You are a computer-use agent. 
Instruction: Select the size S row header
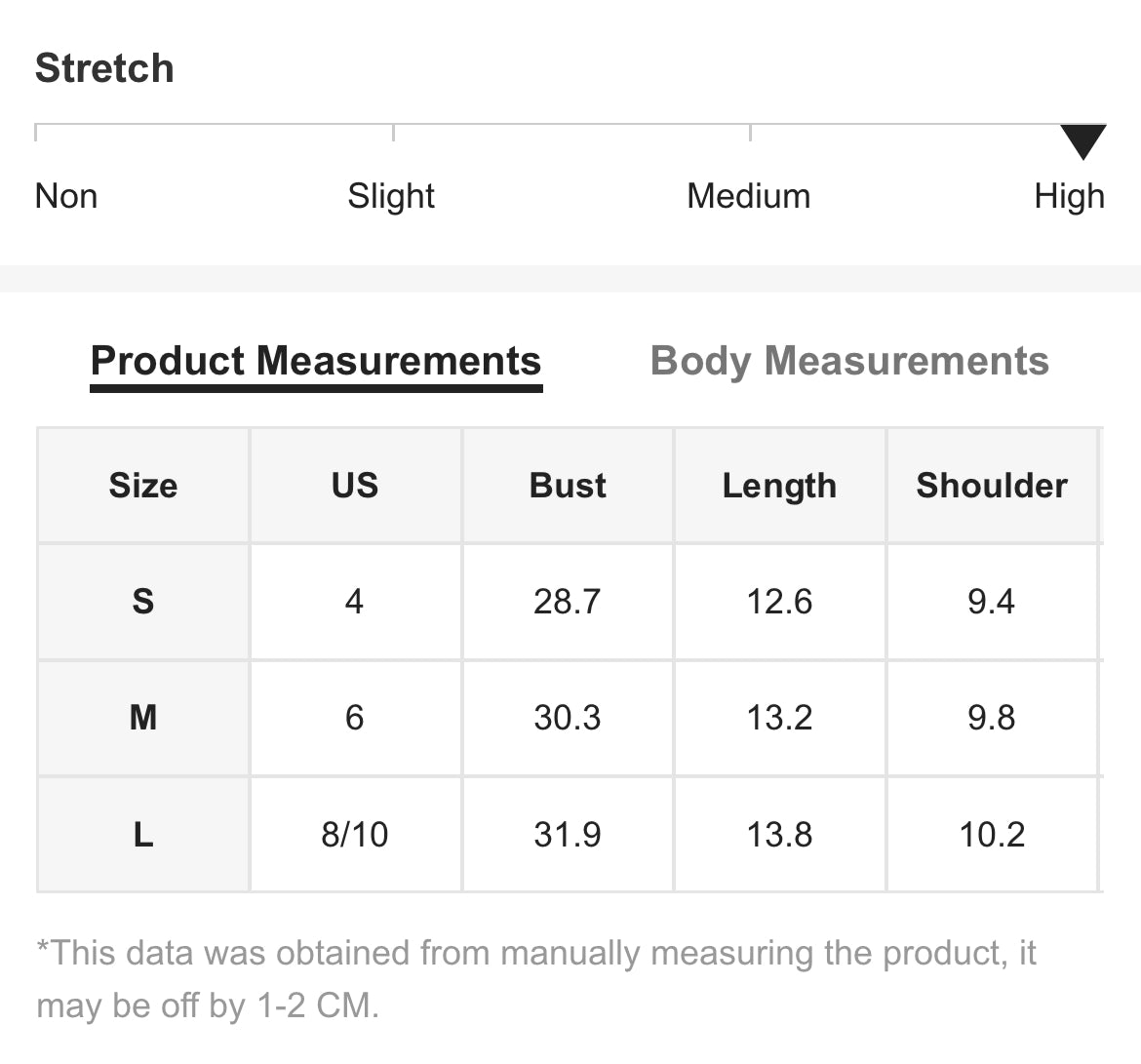(x=143, y=602)
